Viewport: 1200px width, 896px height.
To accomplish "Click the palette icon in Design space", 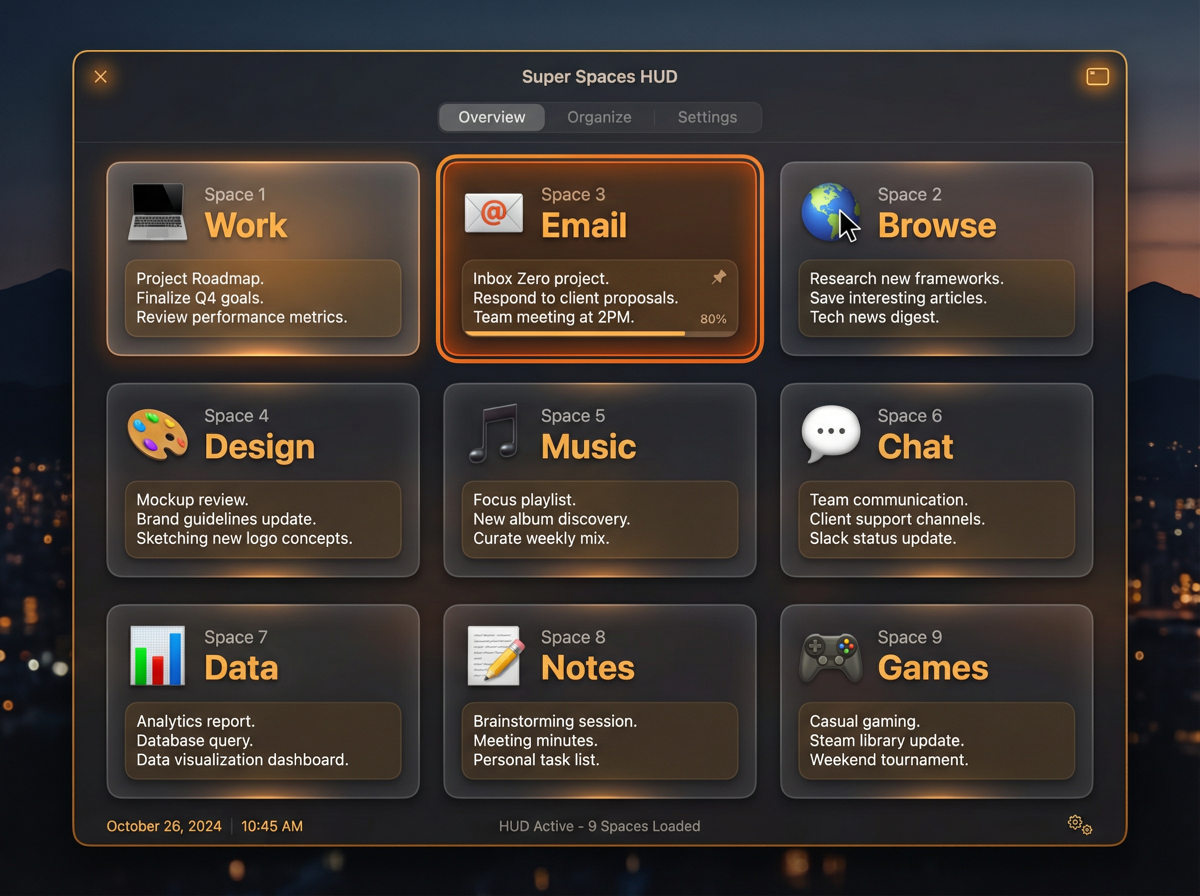I will [156, 434].
